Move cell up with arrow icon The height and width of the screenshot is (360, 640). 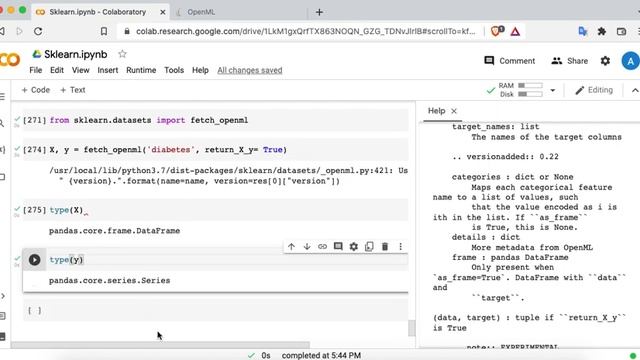[291, 247]
